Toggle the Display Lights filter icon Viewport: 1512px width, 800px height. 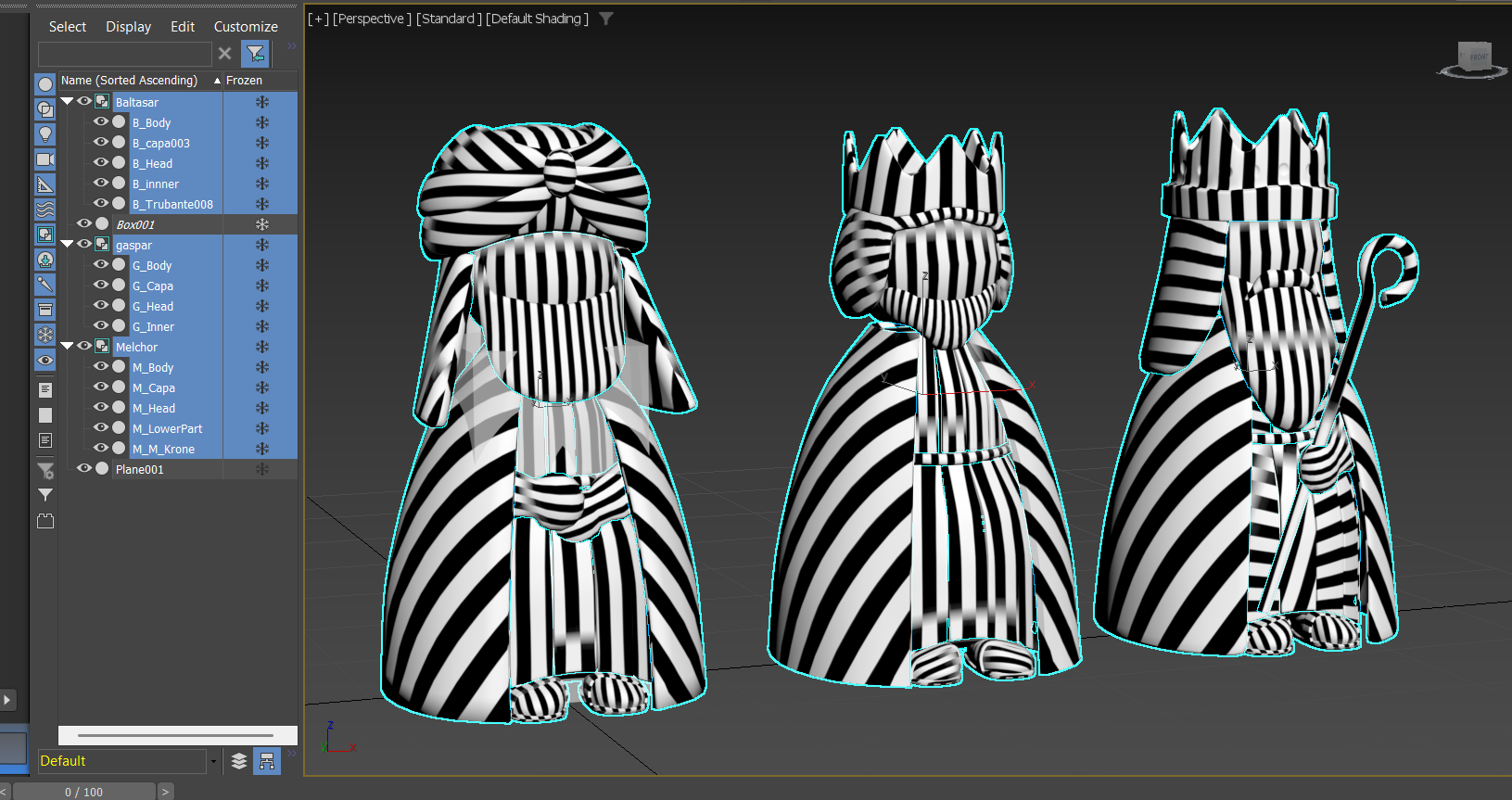(44, 134)
